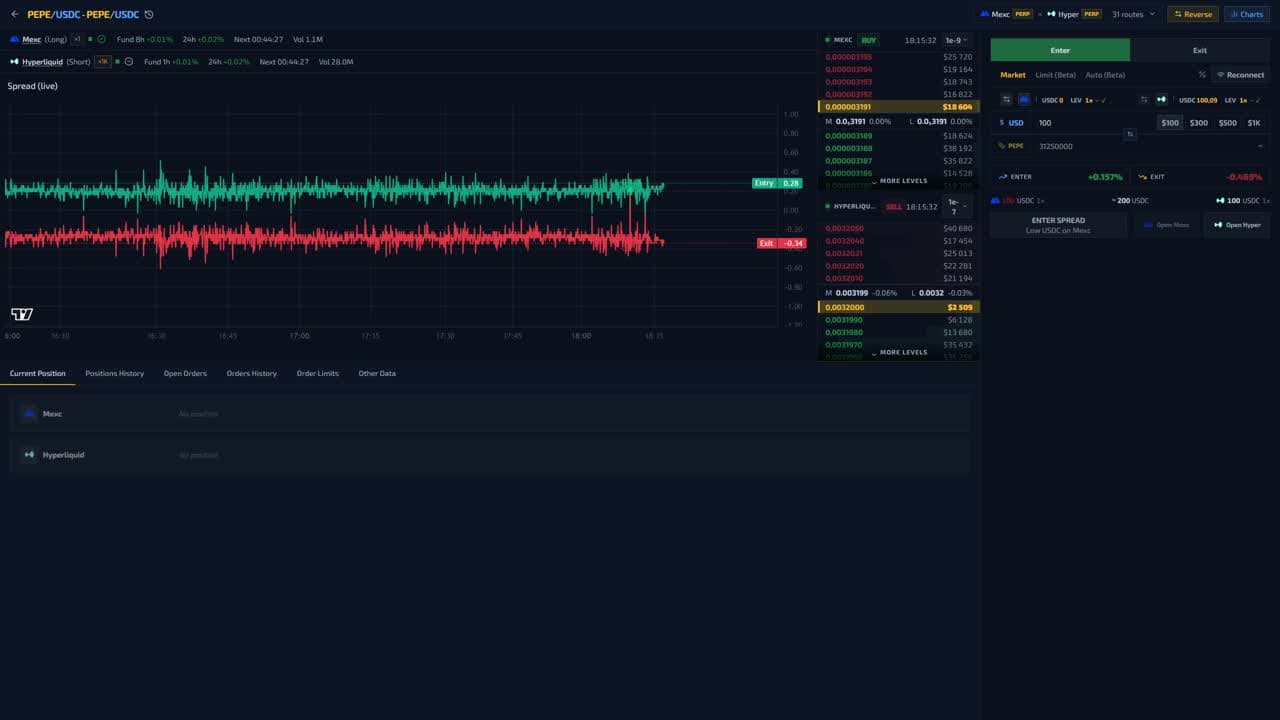Click the transfer arrows icon beside Hyperliquid balance
This screenshot has height=720, width=1280.
coord(1145,100)
